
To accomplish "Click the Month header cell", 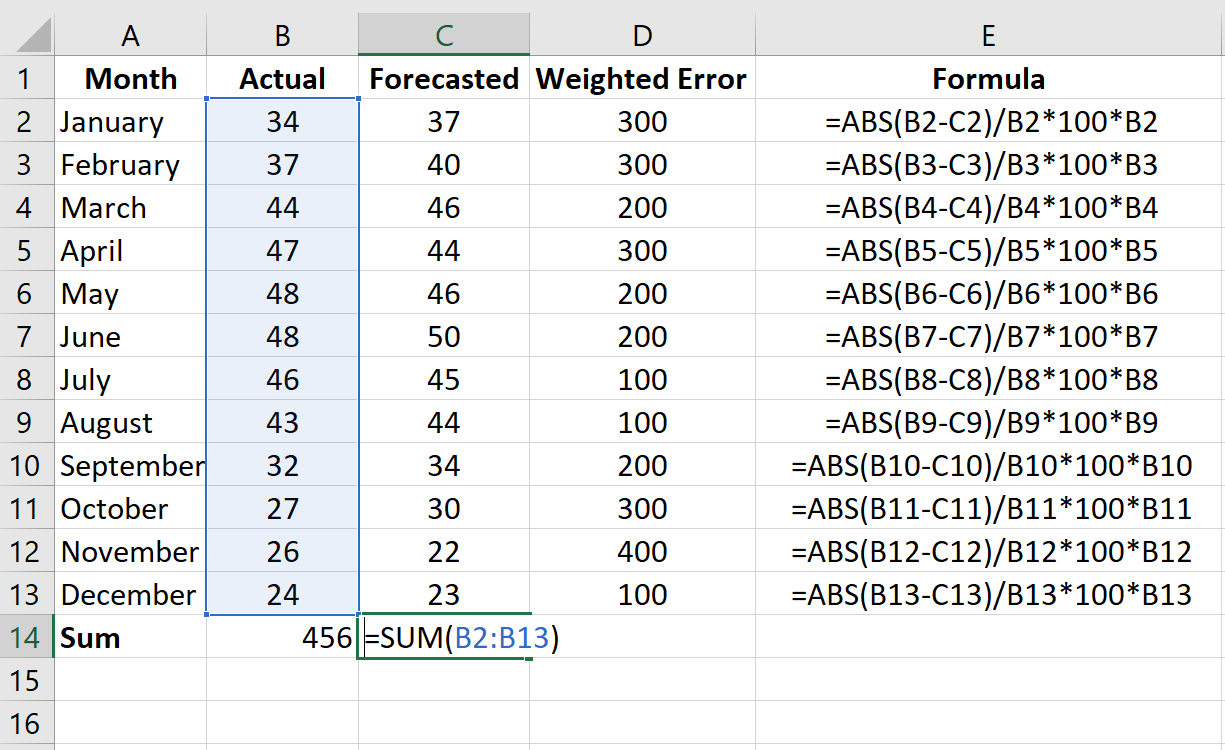I will pos(131,78).
